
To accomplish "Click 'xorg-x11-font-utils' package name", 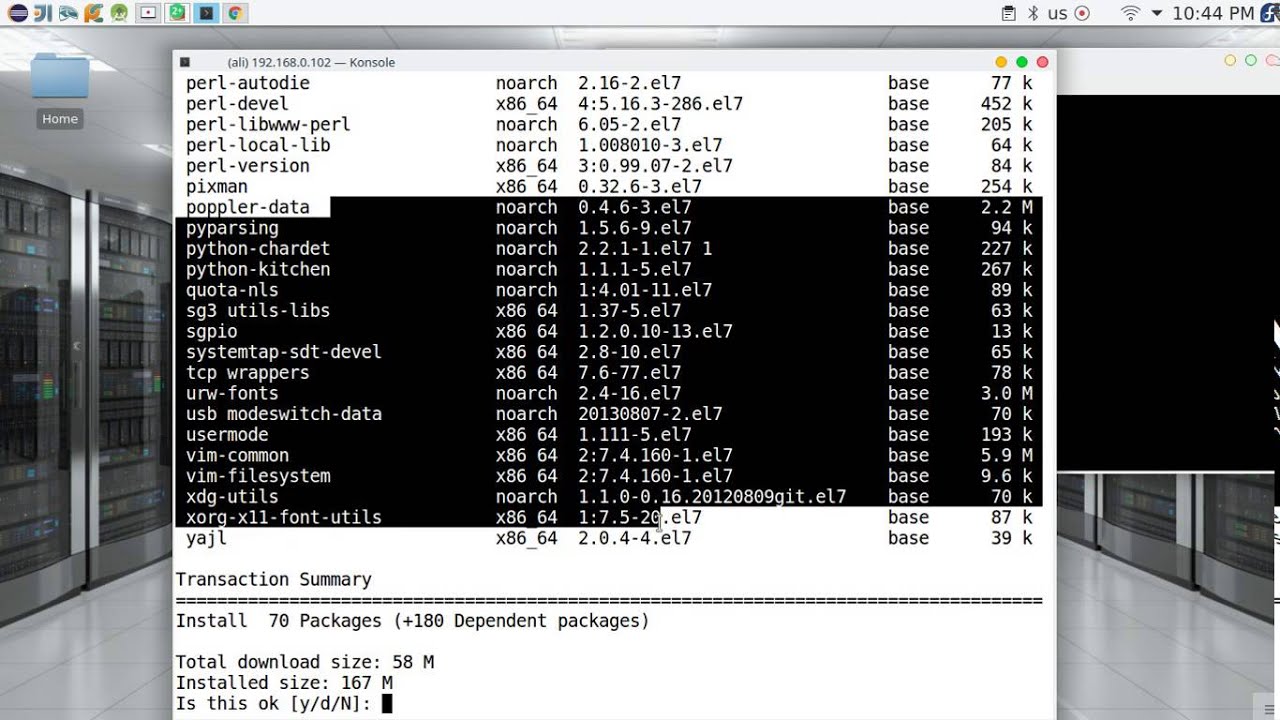I will 284,518.
